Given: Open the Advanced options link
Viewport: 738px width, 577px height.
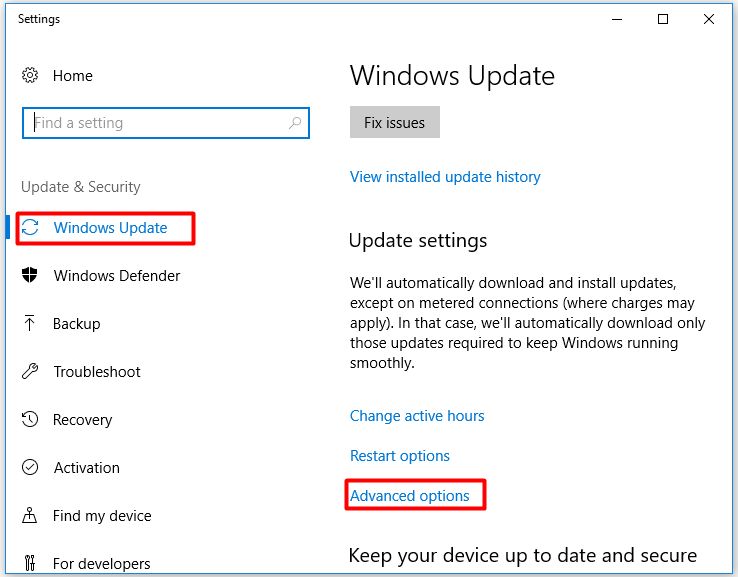Looking at the screenshot, I should [x=409, y=496].
